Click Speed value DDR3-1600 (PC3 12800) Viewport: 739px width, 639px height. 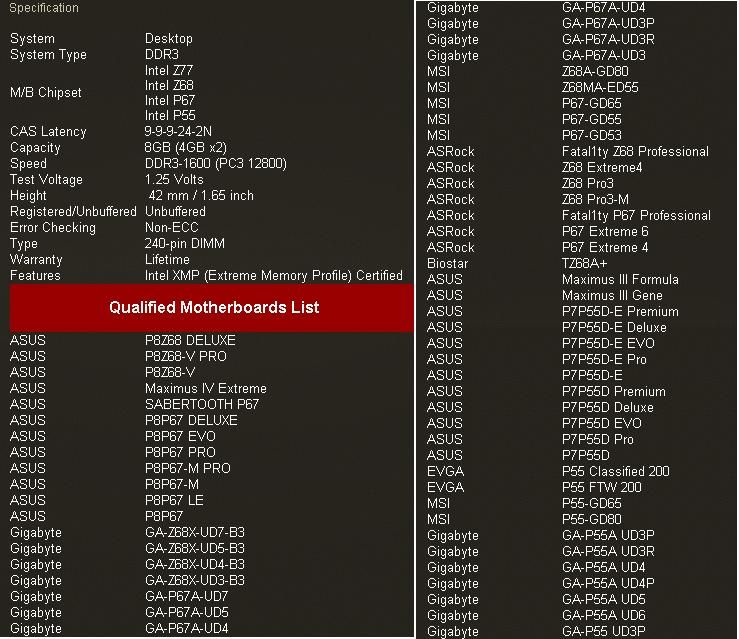215,164
